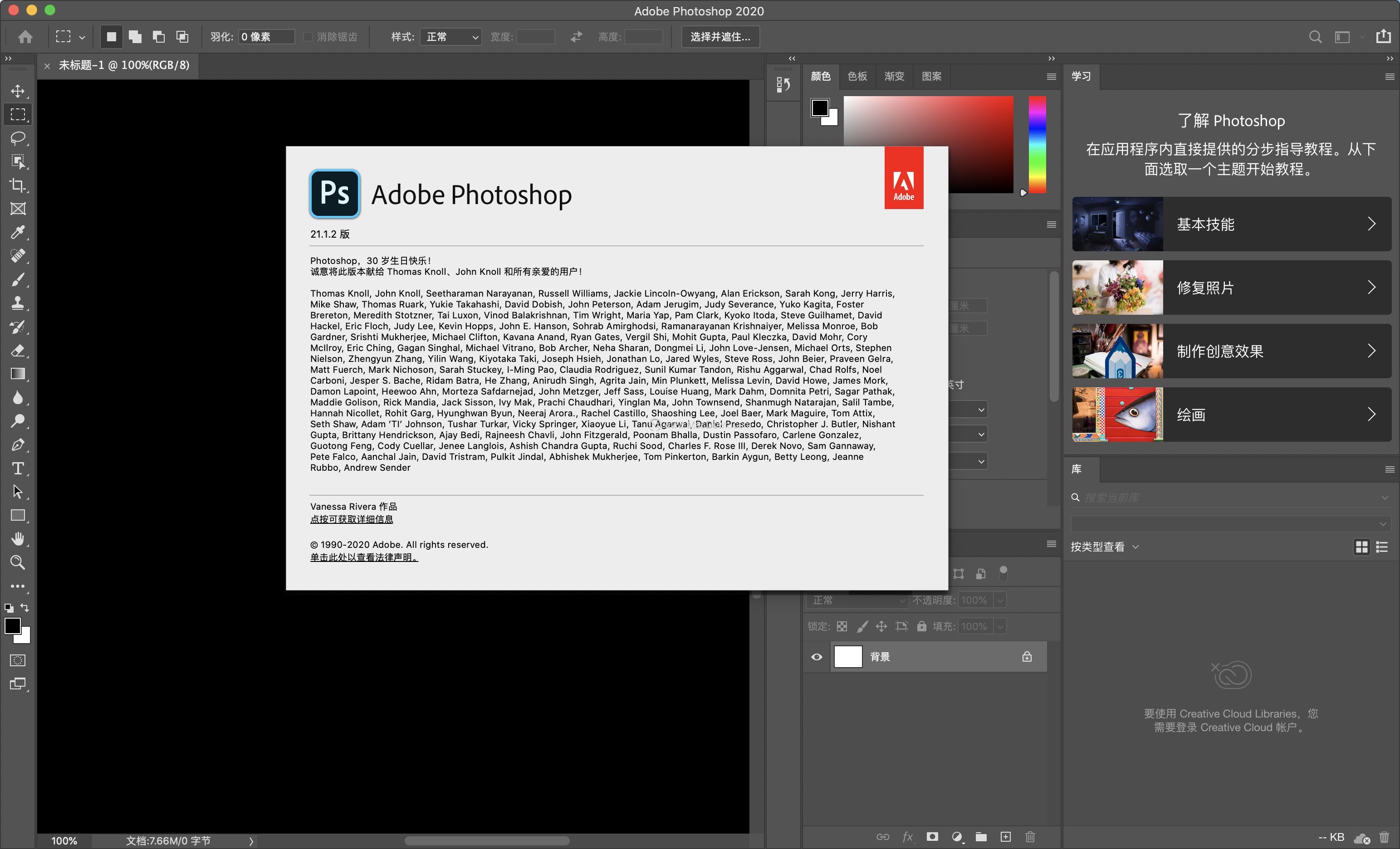This screenshot has height=849, width=1400.
Task: Swap foreground and background colors
Action: tap(25, 607)
